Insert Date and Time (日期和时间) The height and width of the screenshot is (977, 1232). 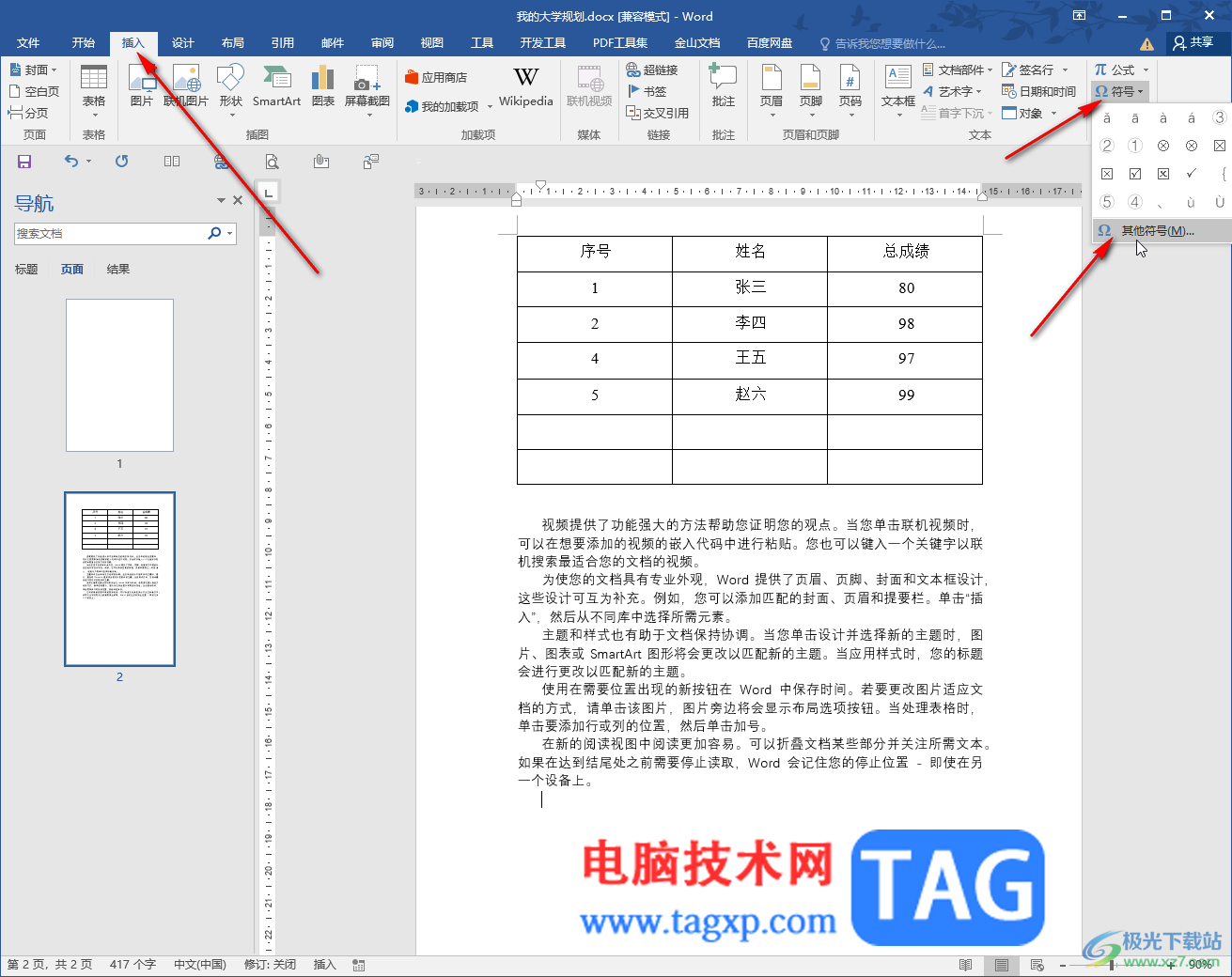(x=1039, y=91)
